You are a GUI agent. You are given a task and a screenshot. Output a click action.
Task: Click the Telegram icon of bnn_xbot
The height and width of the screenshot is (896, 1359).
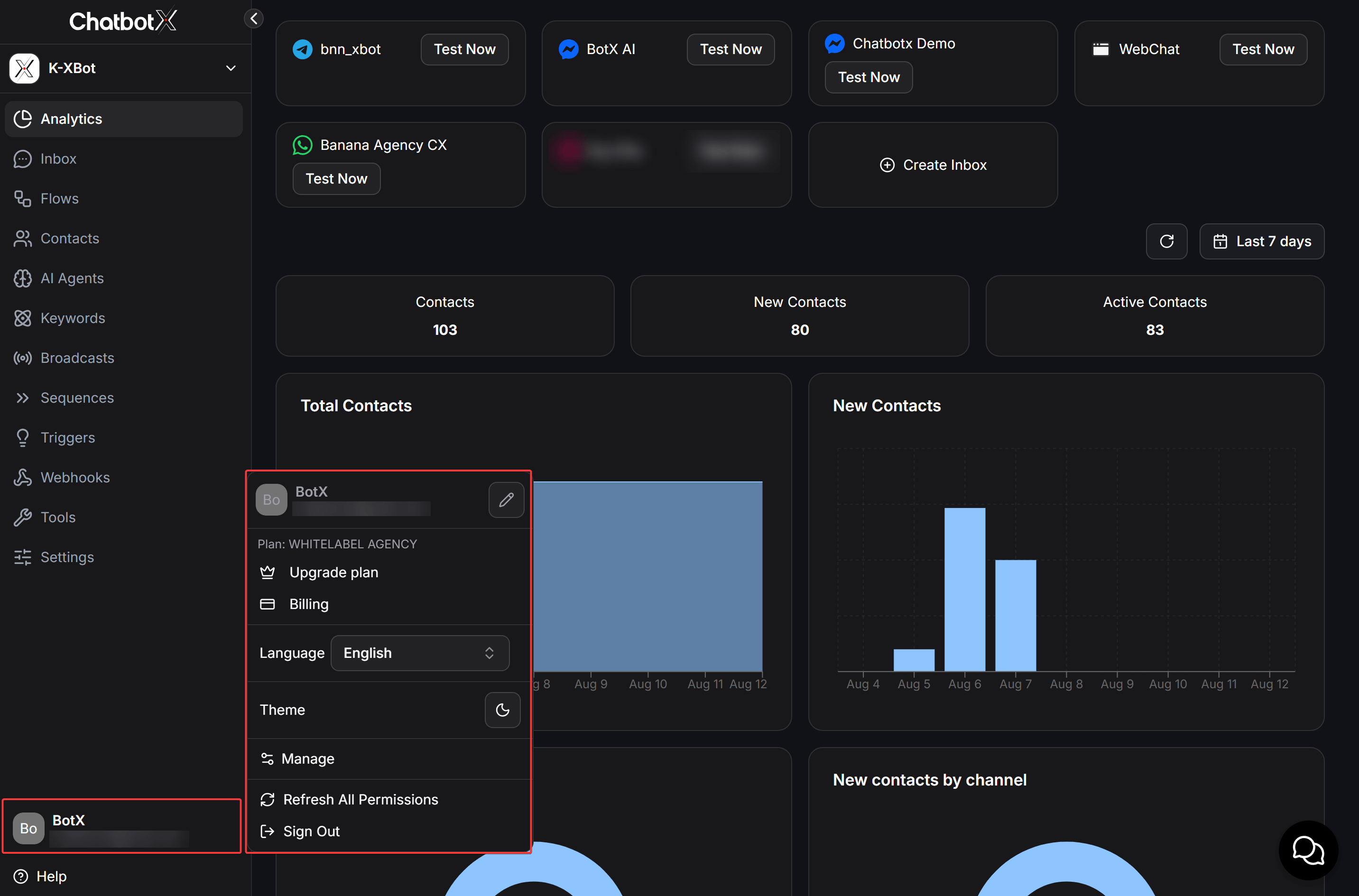(302, 49)
